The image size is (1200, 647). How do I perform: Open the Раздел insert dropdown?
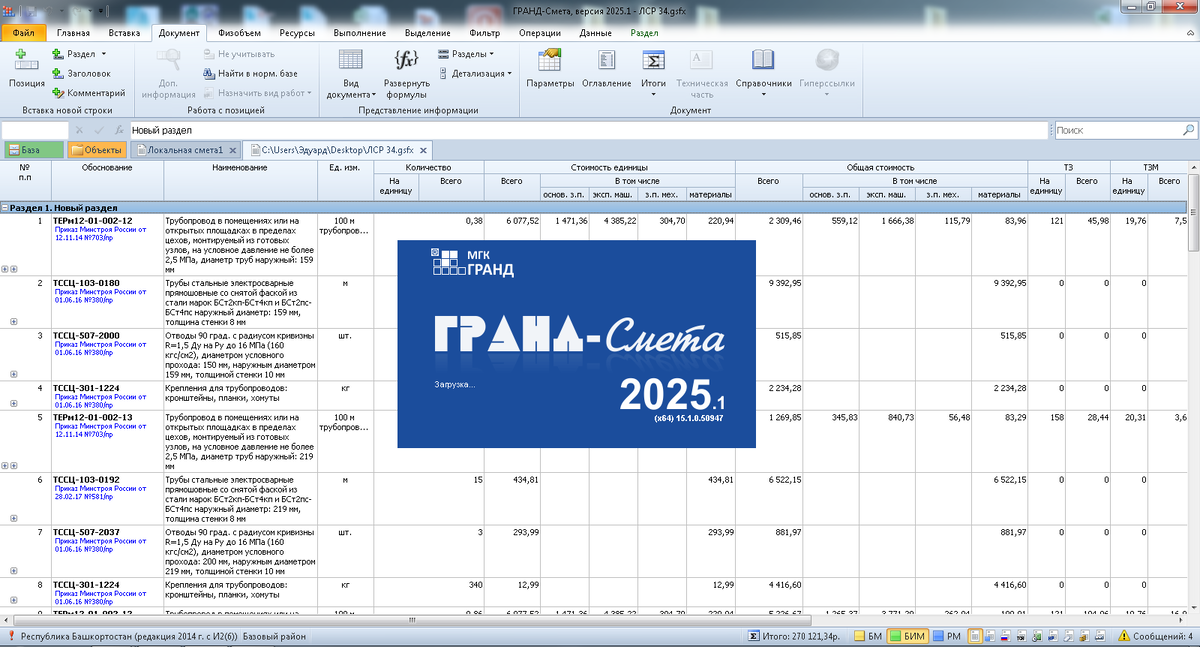[81, 54]
